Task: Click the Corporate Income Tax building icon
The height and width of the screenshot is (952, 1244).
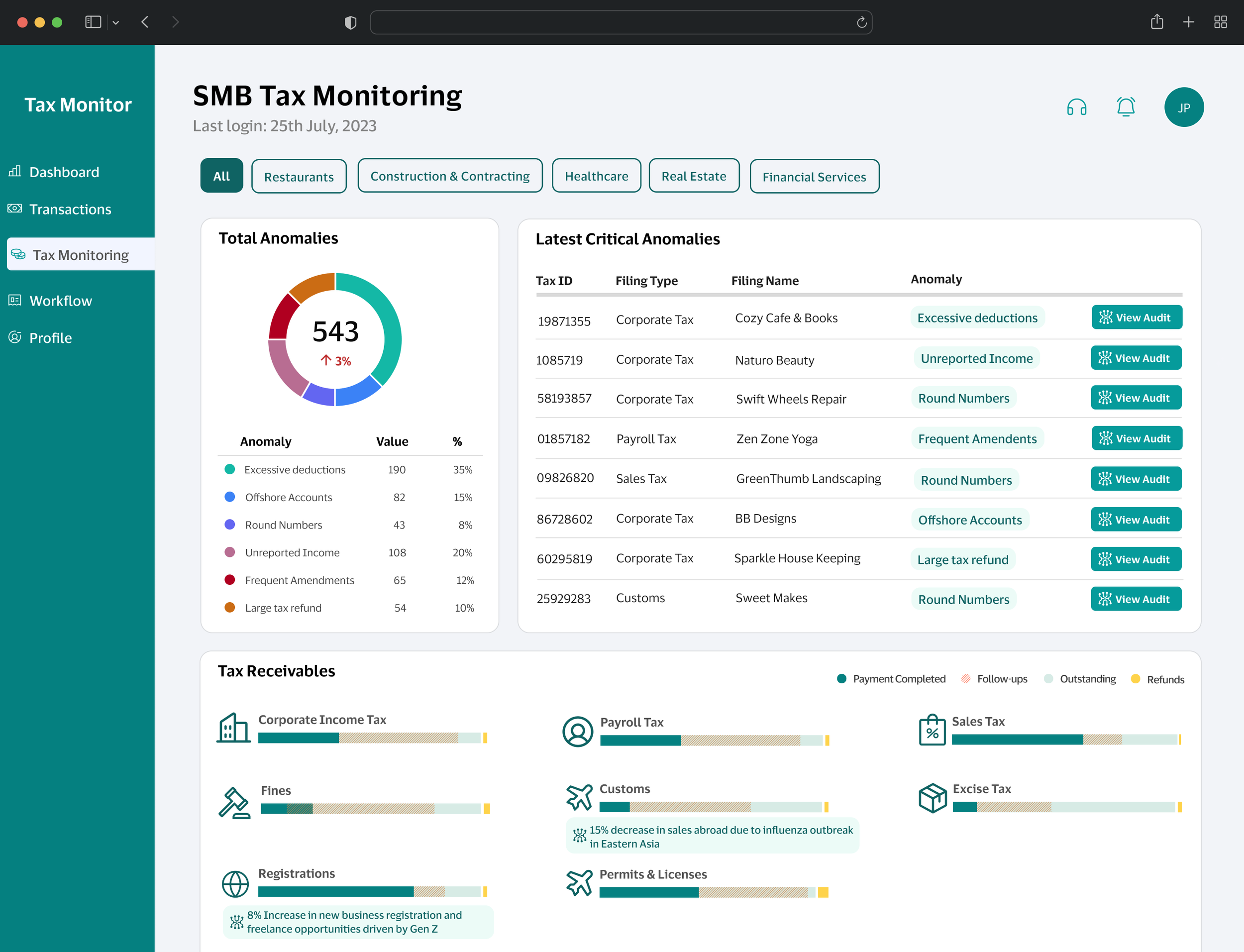Action: [233, 728]
